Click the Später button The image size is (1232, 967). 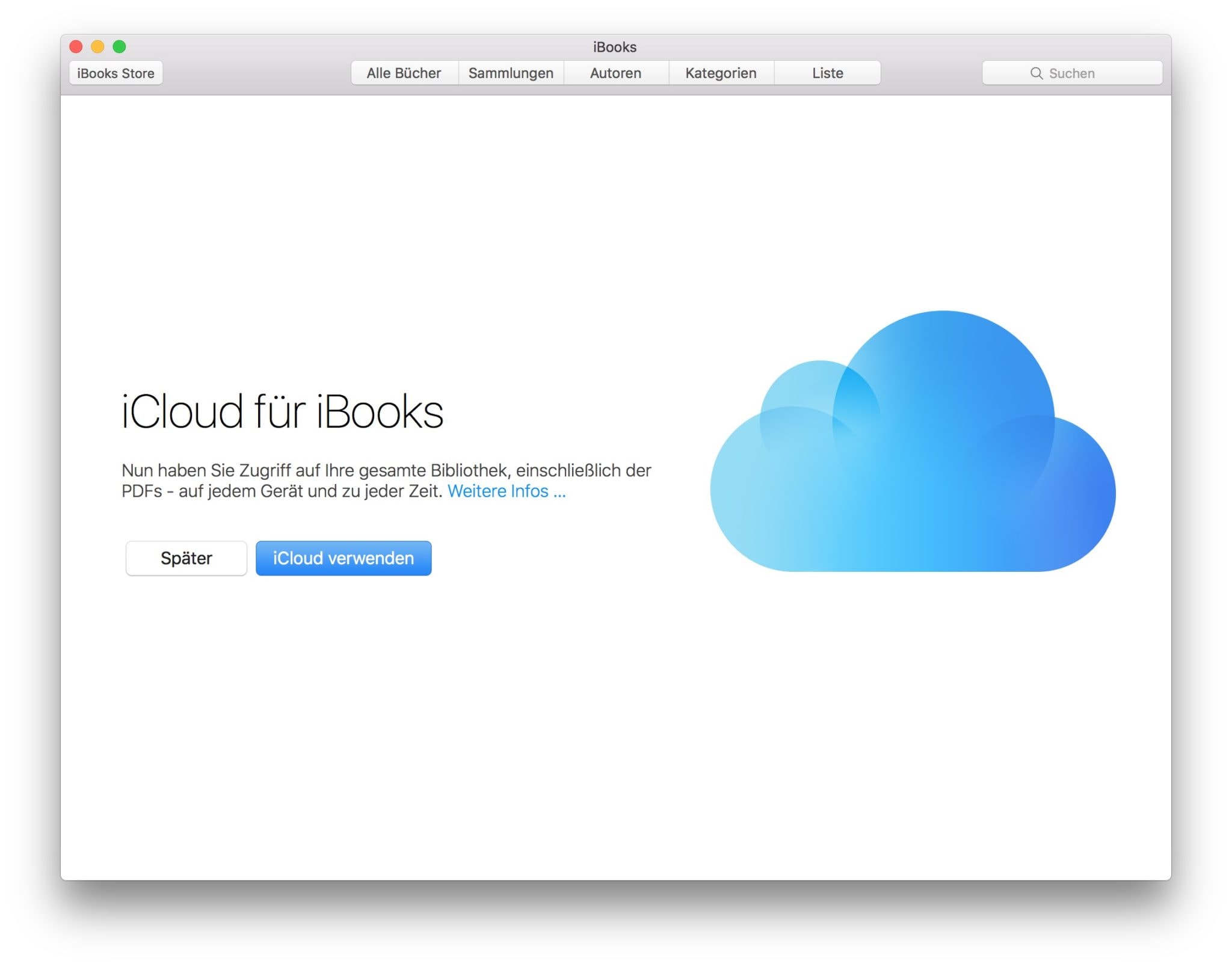pos(186,558)
